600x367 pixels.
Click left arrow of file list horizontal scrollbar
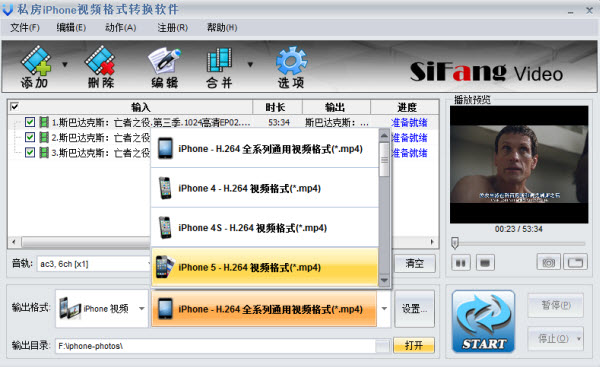(14, 242)
